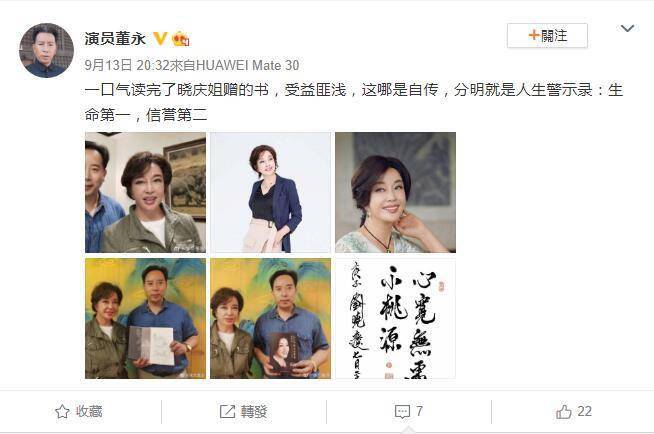
Task: Open the selfie photo with painting behind
Action: tap(146, 193)
